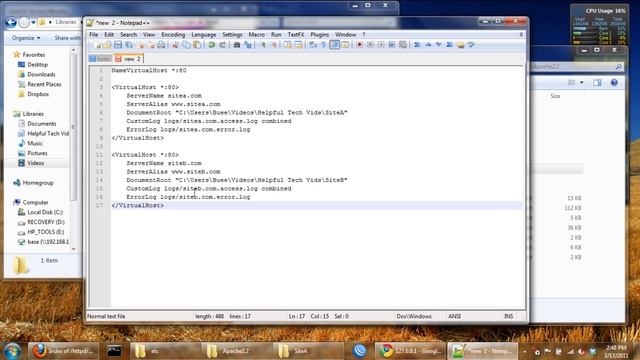Image resolution: width=640 pixels, height=360 pixels.
Task: Select Videos library in navigation pane
Action: pyautogui.click(x=36, y=163)
